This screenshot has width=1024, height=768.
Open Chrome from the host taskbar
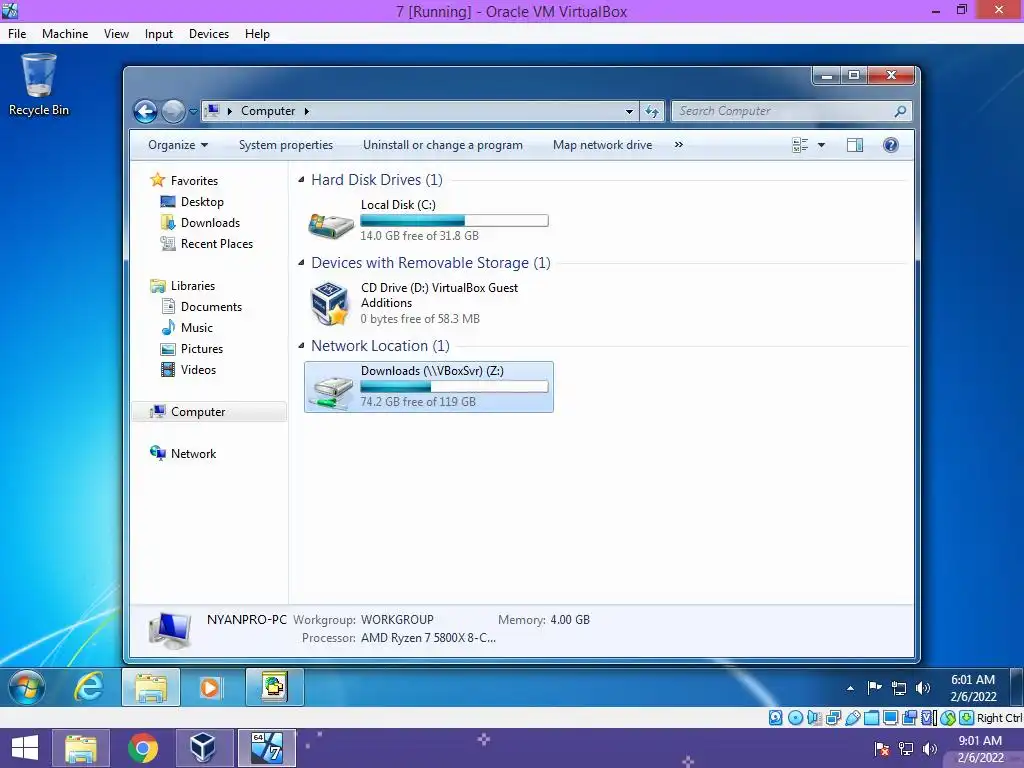(x=142, y=748)
